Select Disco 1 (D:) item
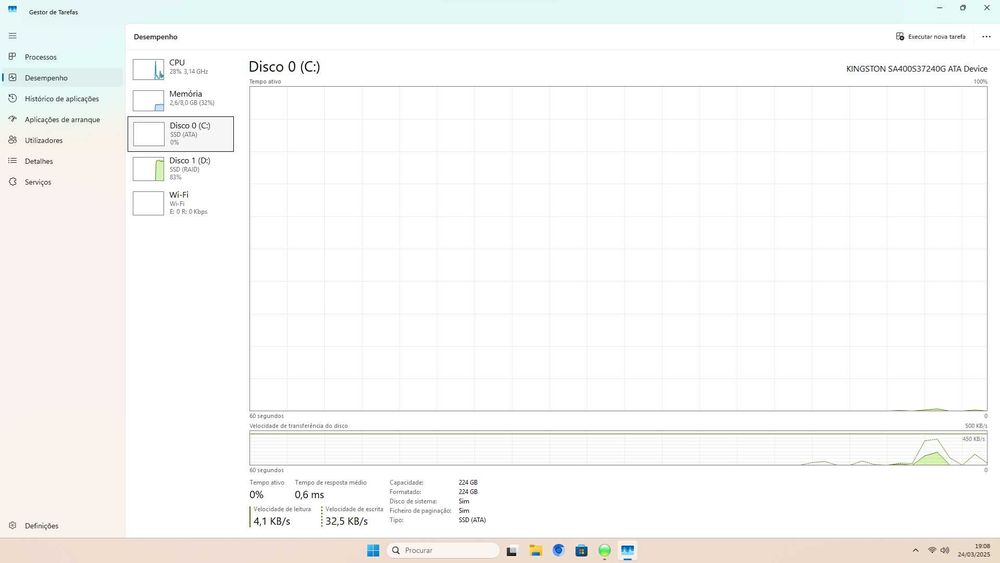Screen dimensions: 1000x563 180,169
